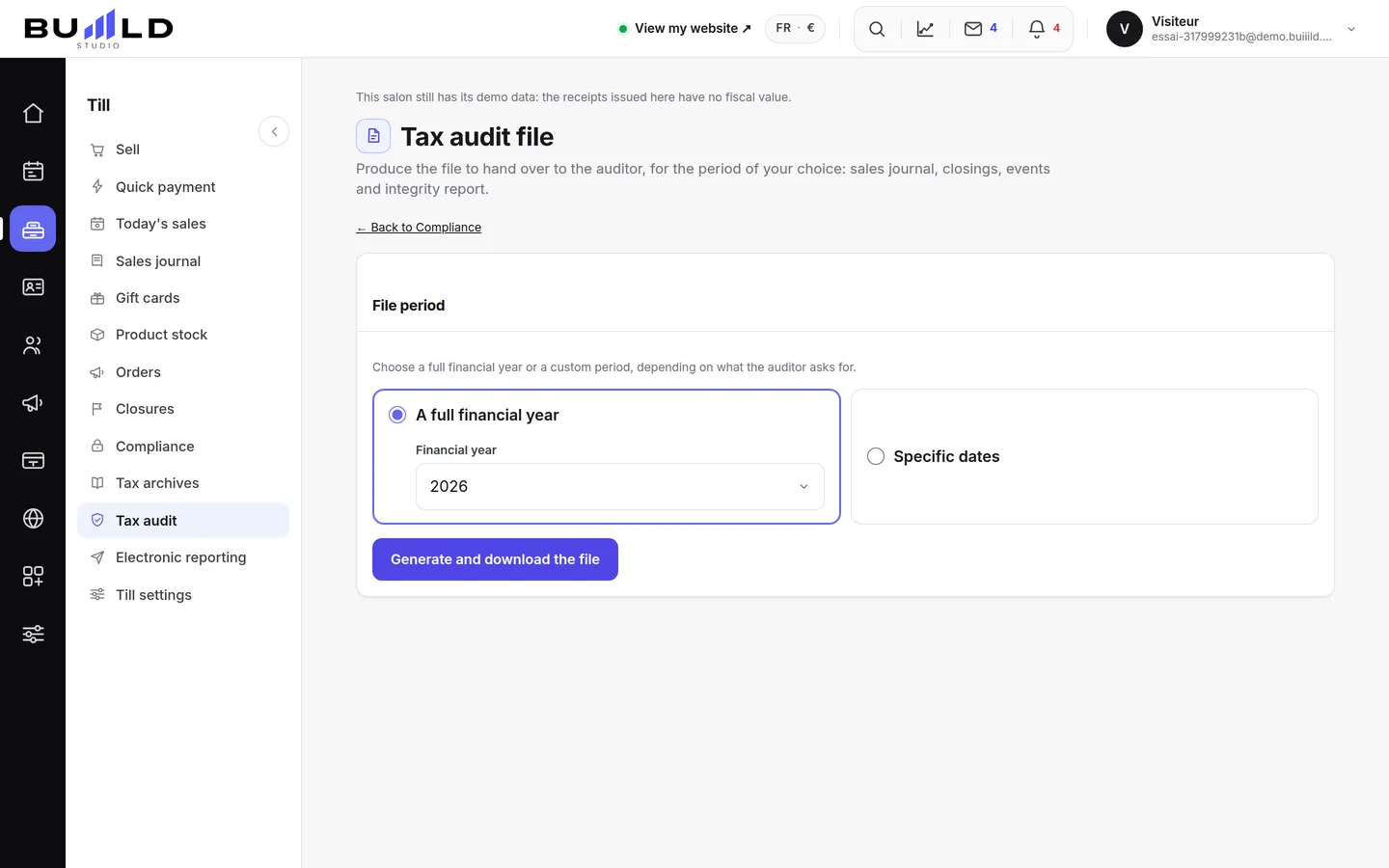Open the client card rail icon
The width and height of the screenshot is (1389, 868).
click(x=33, y=287)
